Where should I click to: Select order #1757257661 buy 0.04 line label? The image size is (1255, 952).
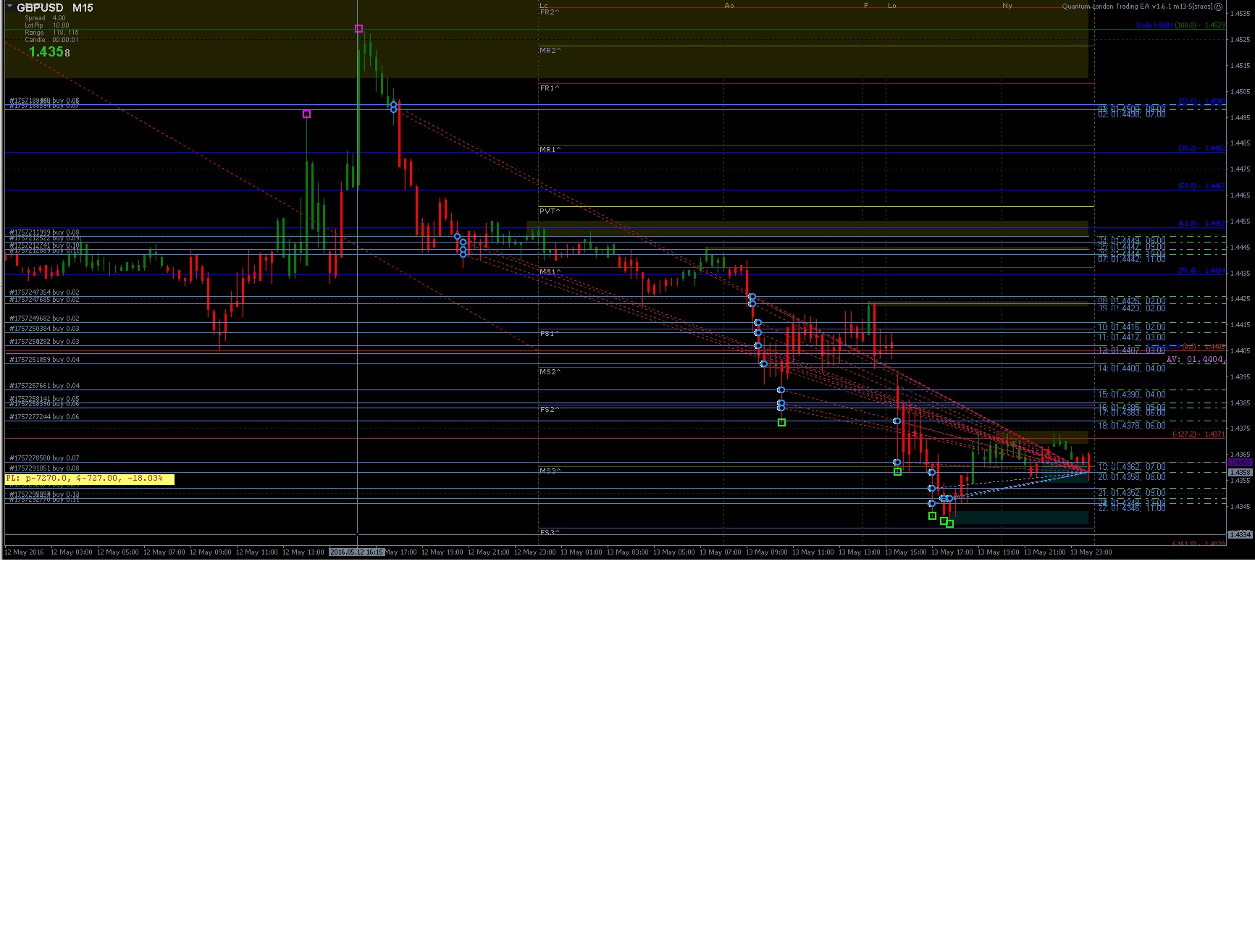click(44, 386)
